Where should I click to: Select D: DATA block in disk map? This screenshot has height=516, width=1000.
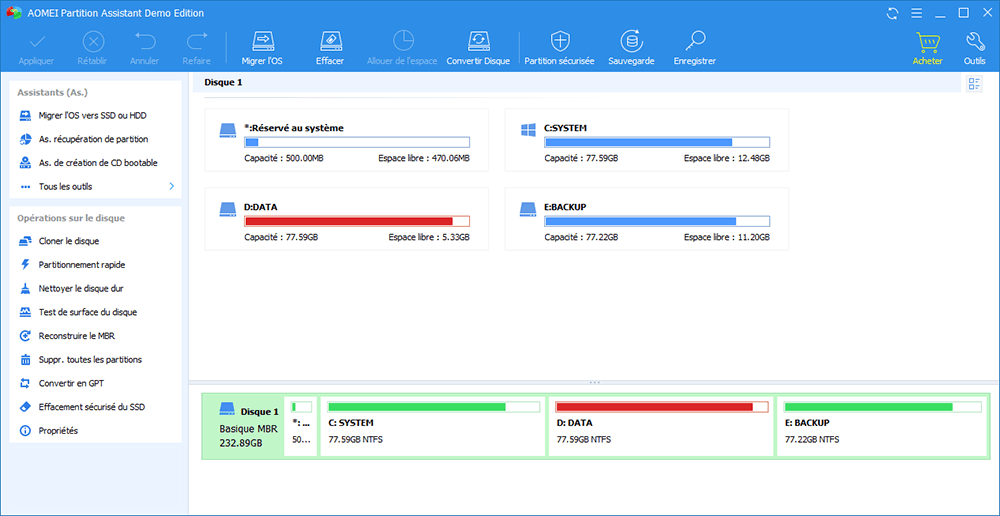[x=661, y=426]
